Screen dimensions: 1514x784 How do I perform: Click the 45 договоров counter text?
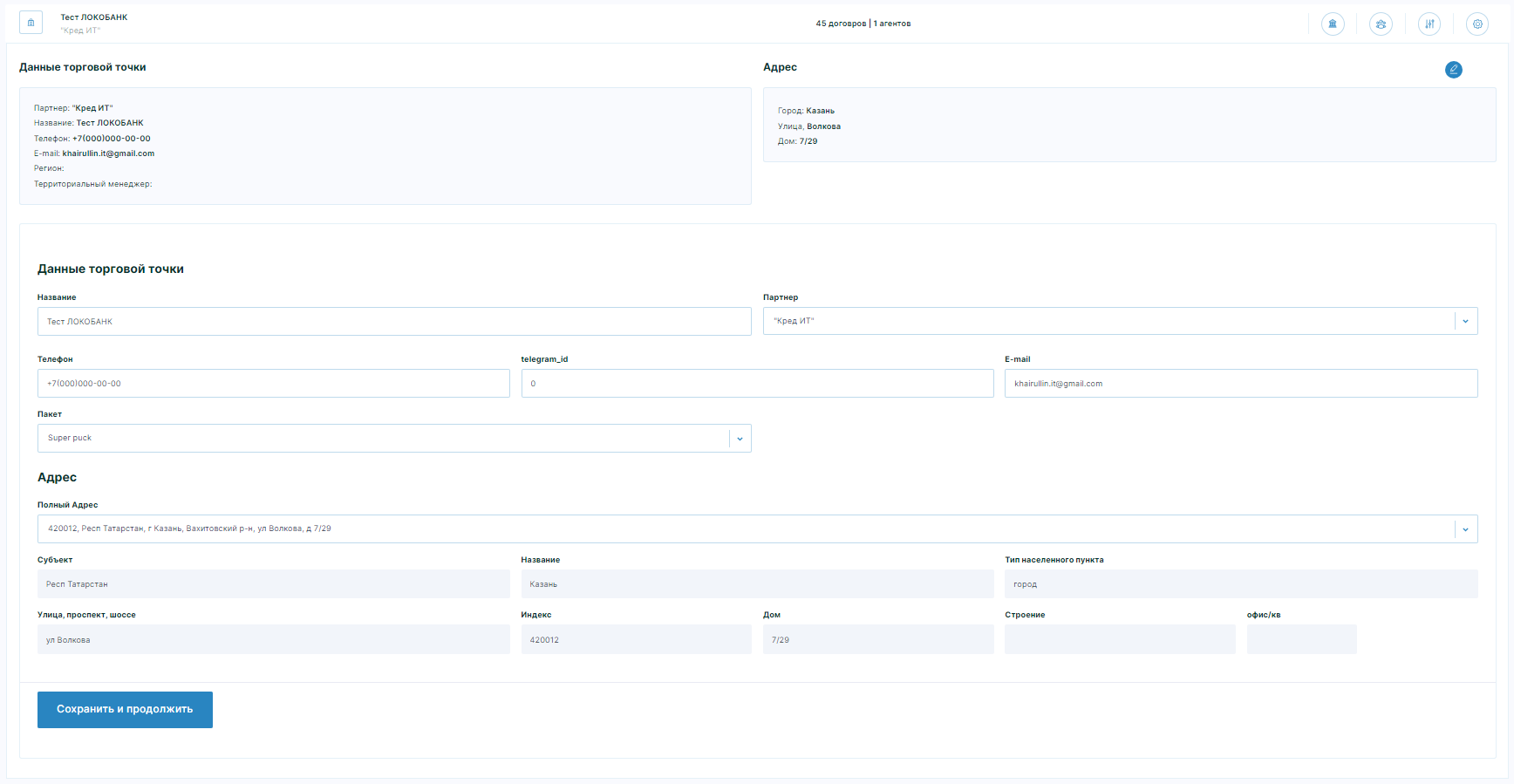[841, 24]
